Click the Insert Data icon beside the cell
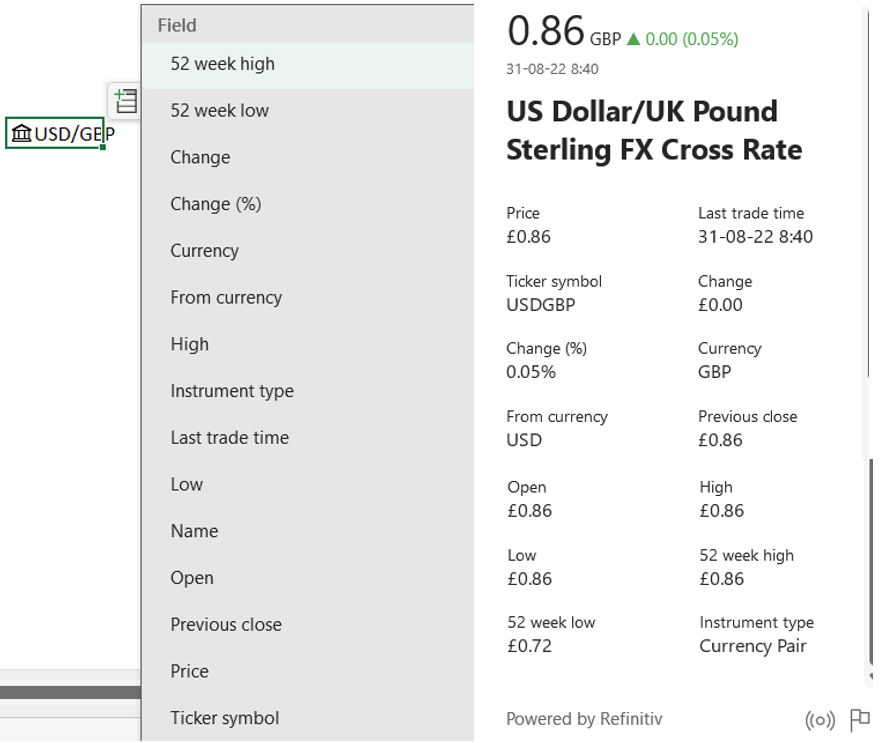 click(124, 101)
